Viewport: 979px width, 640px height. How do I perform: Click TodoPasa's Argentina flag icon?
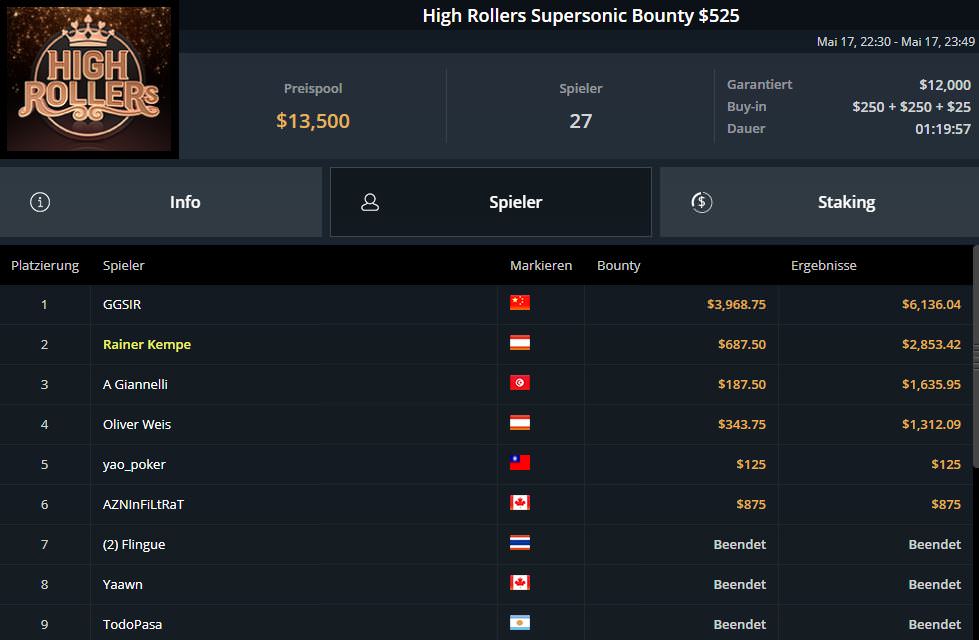tap(520, 623)
